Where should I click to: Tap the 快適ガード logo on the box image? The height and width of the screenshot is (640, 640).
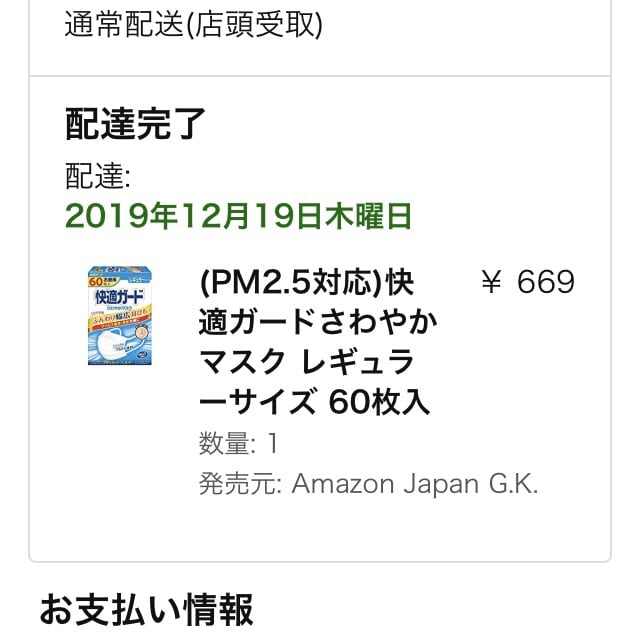click(119, 297)
